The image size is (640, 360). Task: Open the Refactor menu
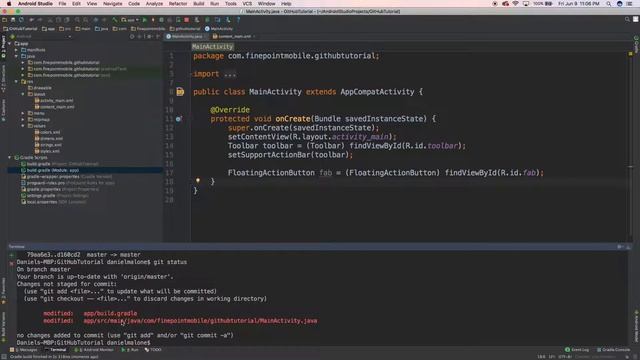click(178, 4)
